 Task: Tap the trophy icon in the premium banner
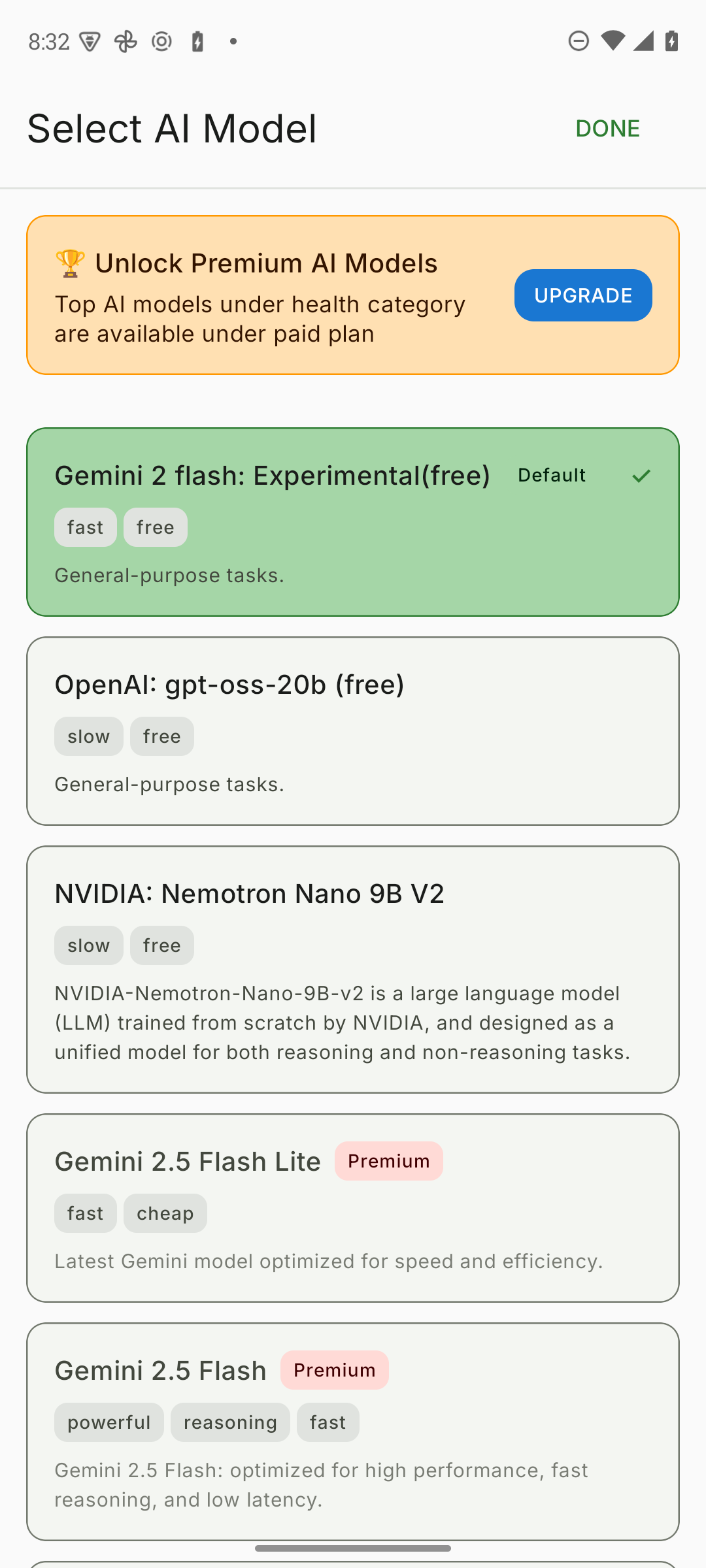click(x=70, y=263)
